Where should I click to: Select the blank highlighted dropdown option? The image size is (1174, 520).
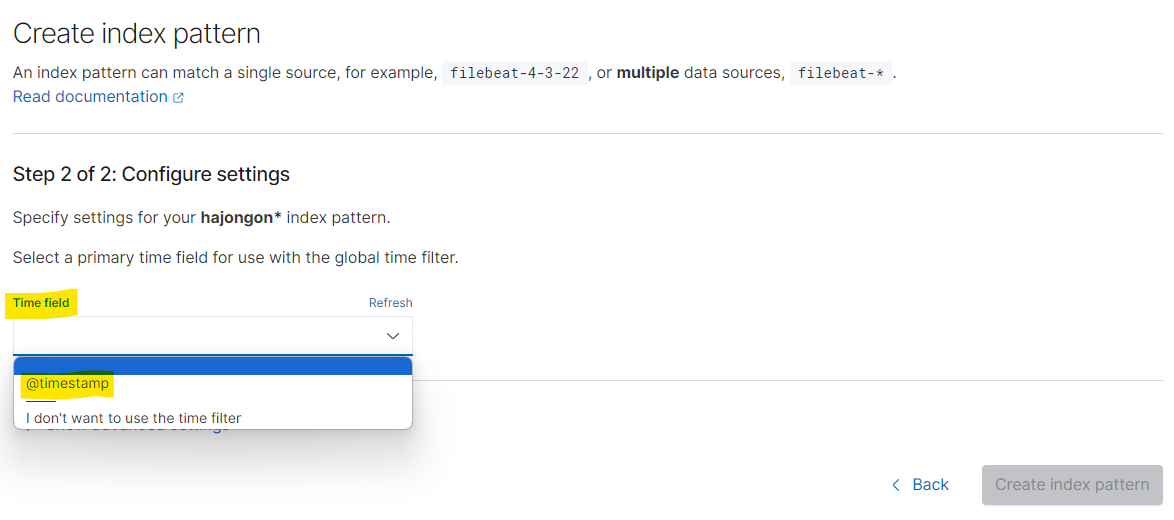click(212, 365)
